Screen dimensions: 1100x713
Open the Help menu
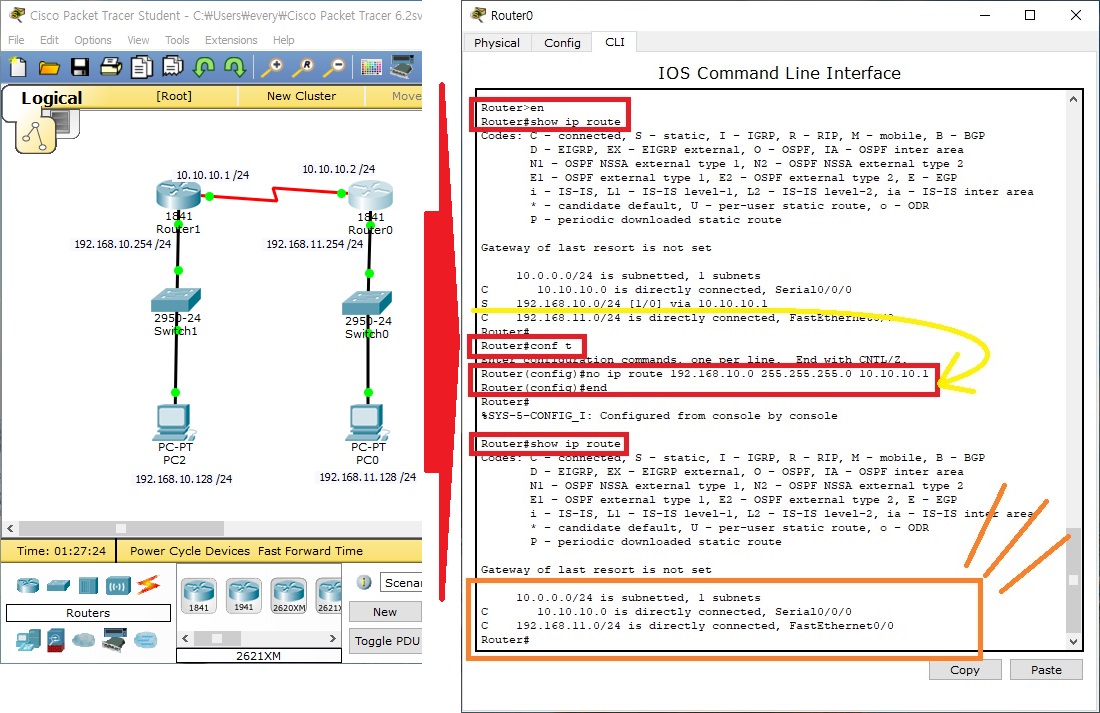(283, 40)
